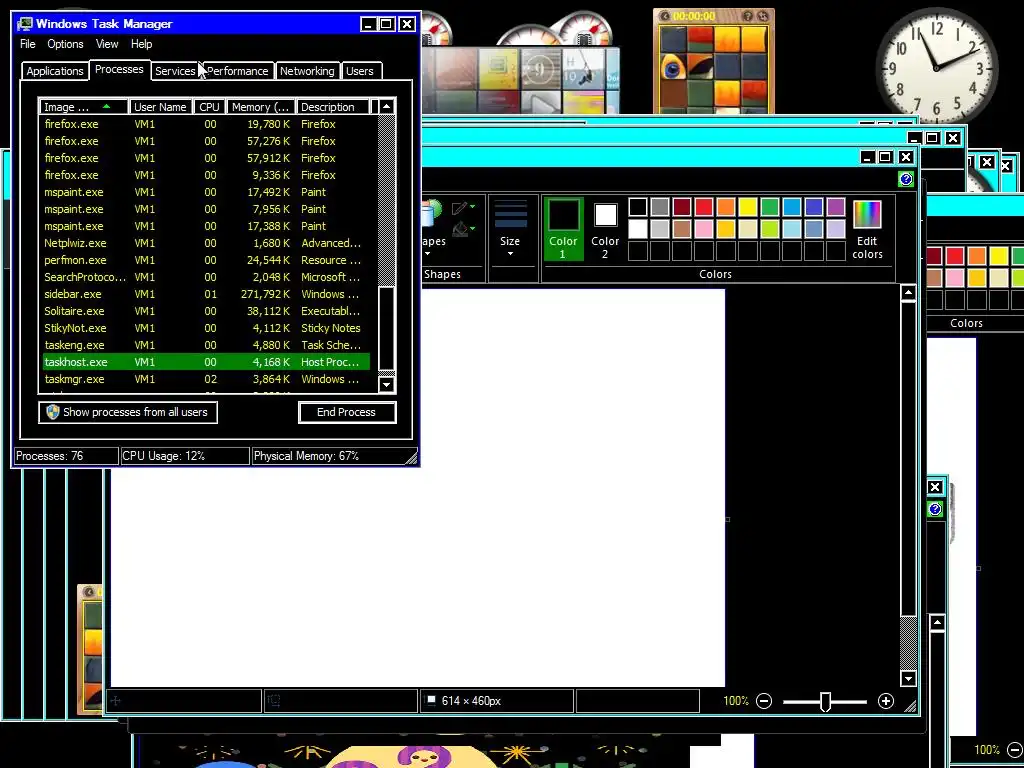Click the zoom out minus button in Paint
This screenshot has height=768, width=1024.
tap(763, 701)
